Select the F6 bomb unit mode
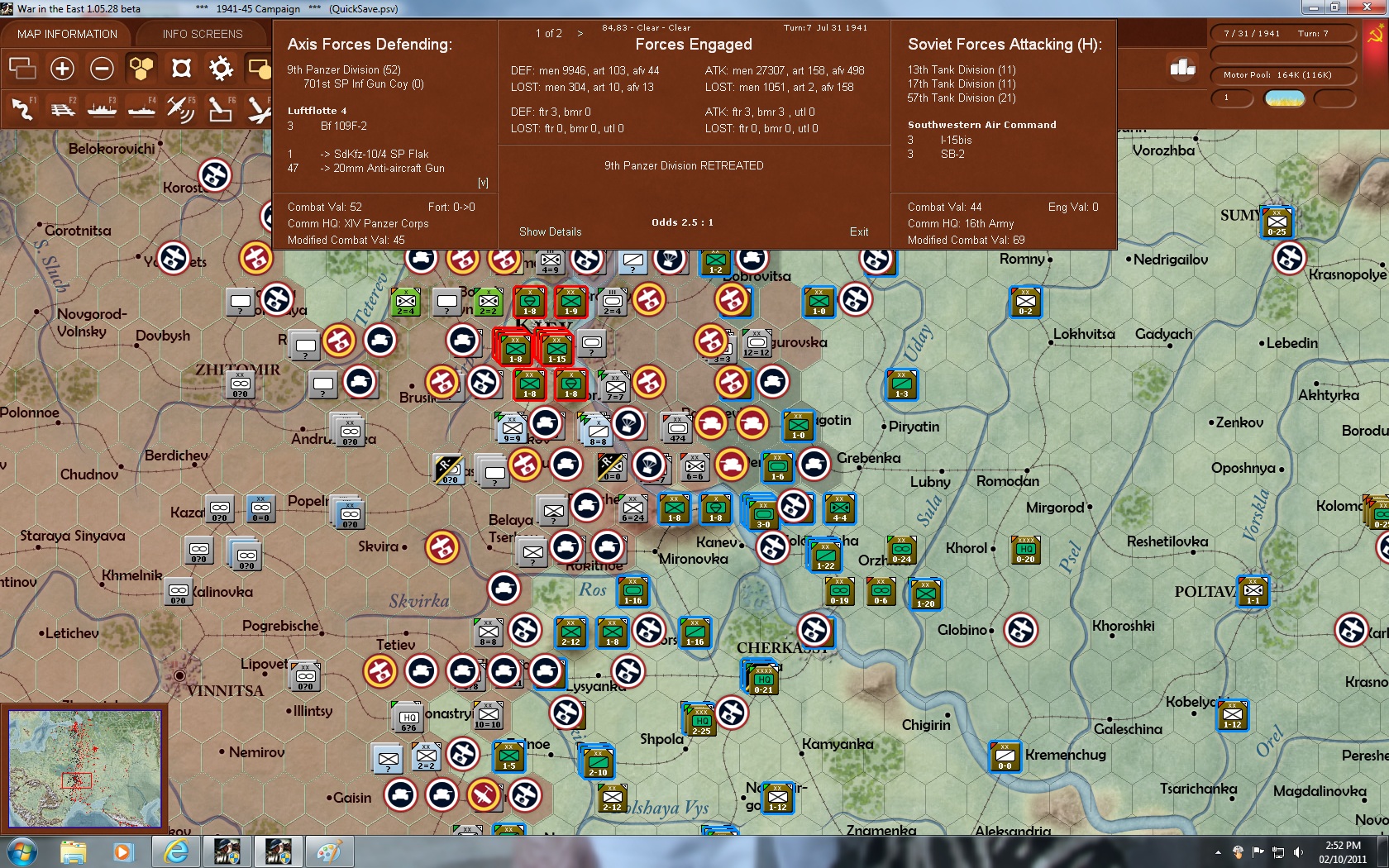The width and height of the screenshot is (1389, 868). [x=221, y=109]
